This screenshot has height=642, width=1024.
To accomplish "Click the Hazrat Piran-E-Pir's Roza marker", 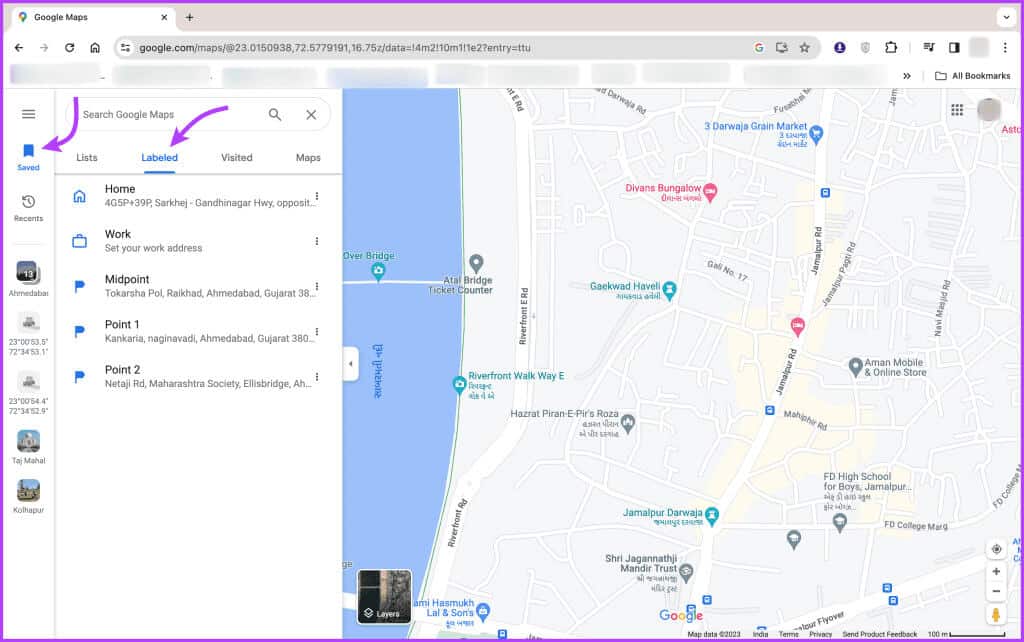I will pos(628,423).
